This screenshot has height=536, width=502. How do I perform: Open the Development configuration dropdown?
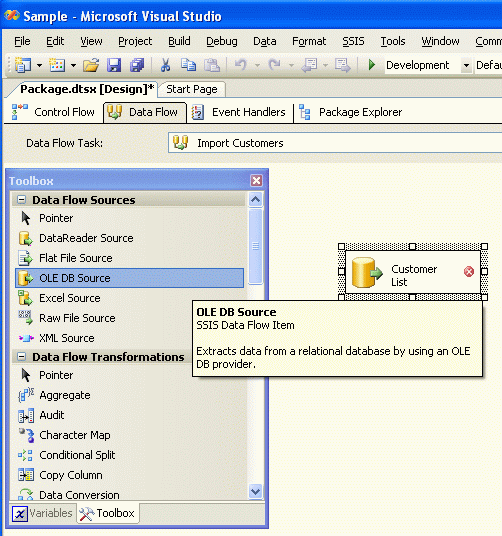point(466,65)
